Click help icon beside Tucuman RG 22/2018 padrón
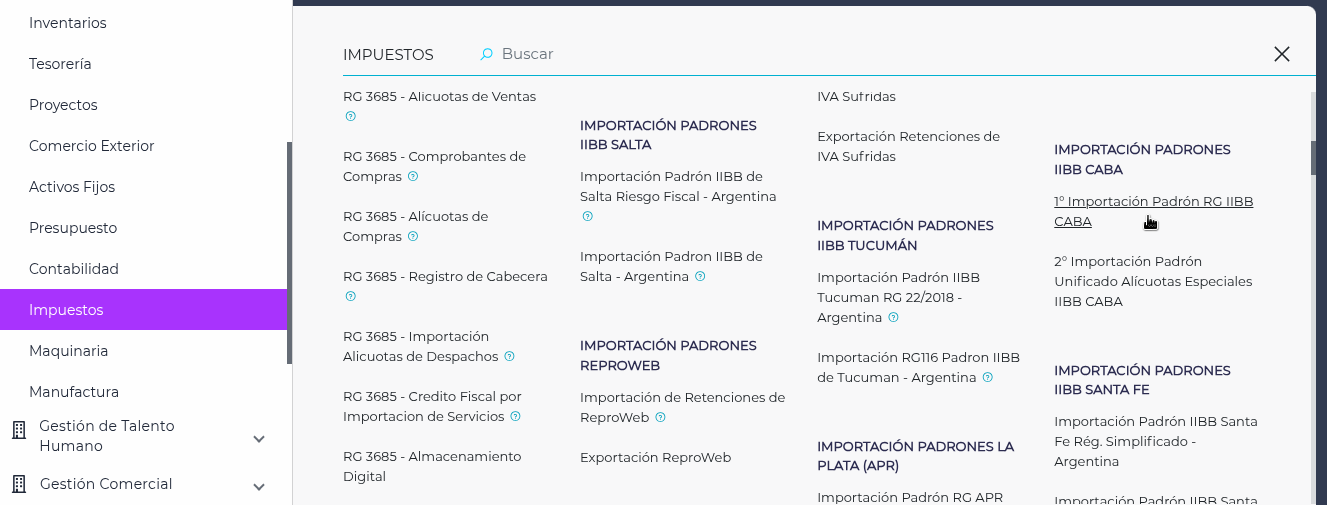Image resolution: width=1327 pixels, height=505 pixels. (x=893, y=317)
